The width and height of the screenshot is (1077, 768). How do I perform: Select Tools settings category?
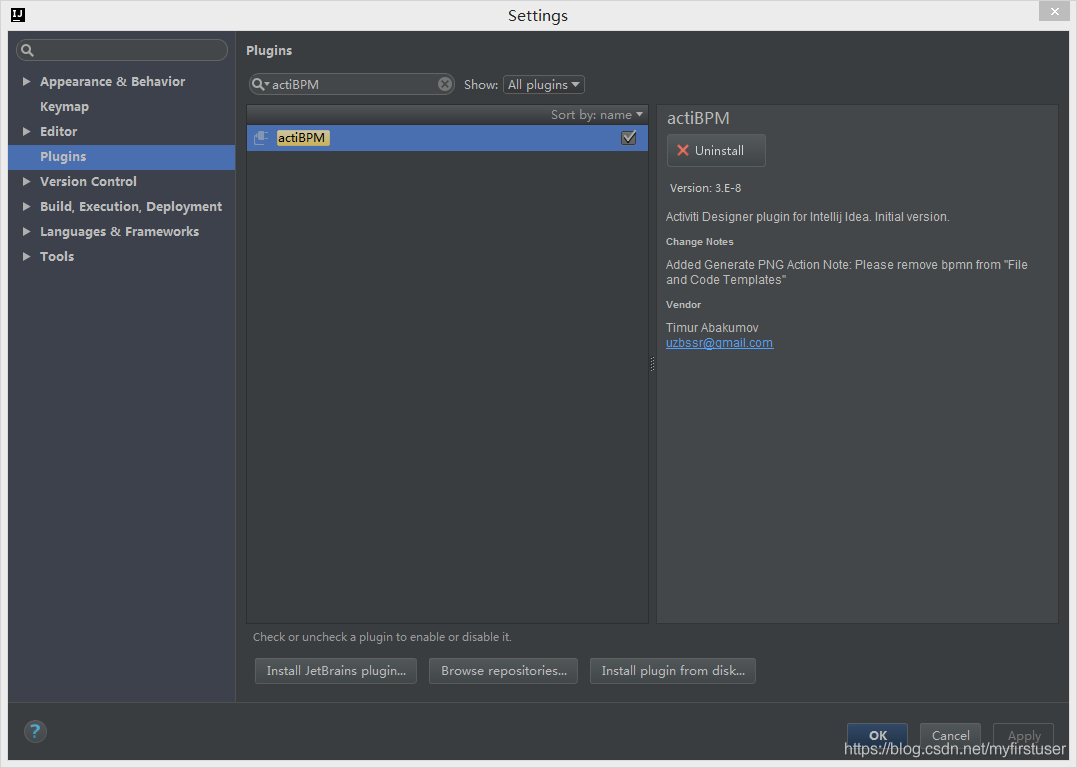pyautogui.click(x=57, y=256)
